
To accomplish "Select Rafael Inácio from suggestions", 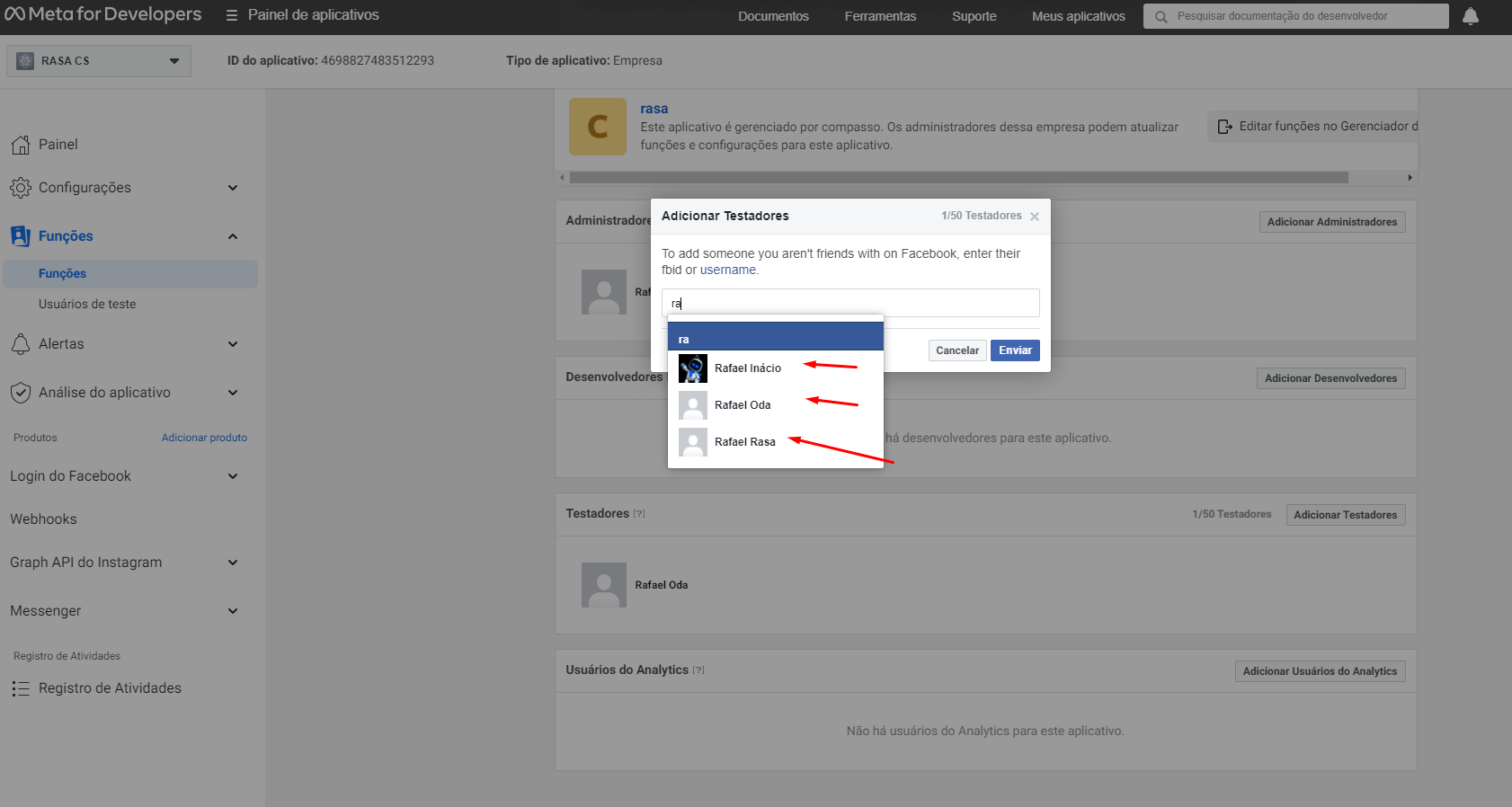I will point(776,368).
